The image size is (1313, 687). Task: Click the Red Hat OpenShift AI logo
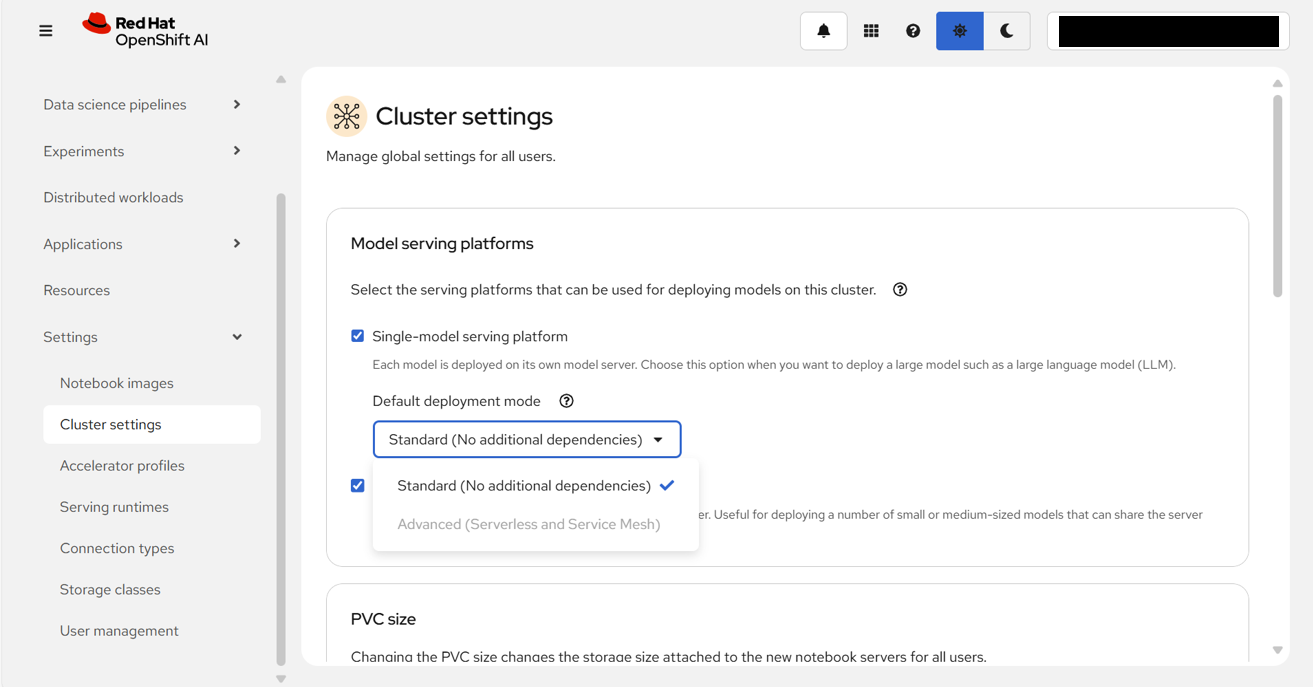[145, 31]
